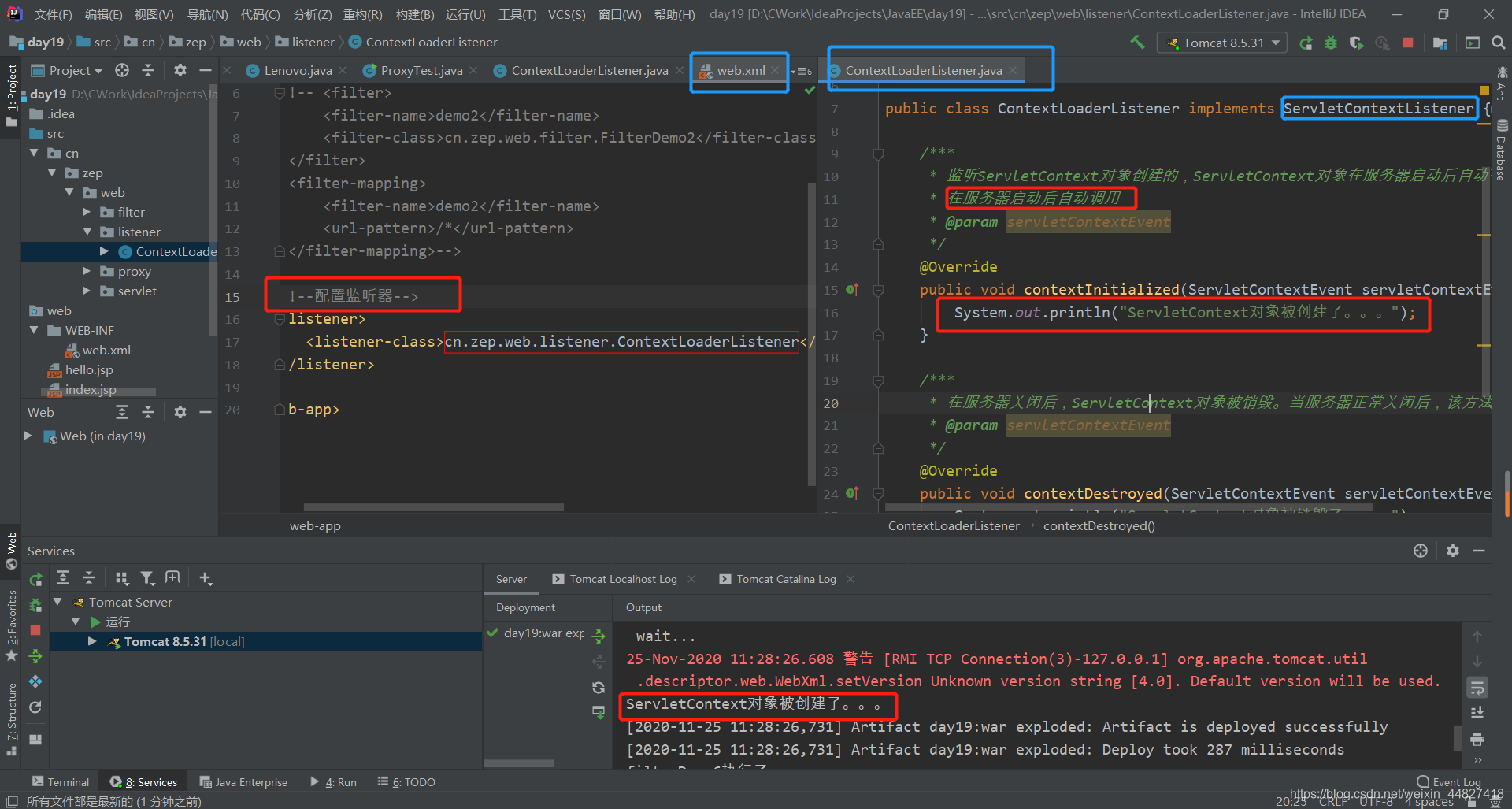Open the group-by options in Services toolbar
The image size is (1512, 809).
pos(121,578)
